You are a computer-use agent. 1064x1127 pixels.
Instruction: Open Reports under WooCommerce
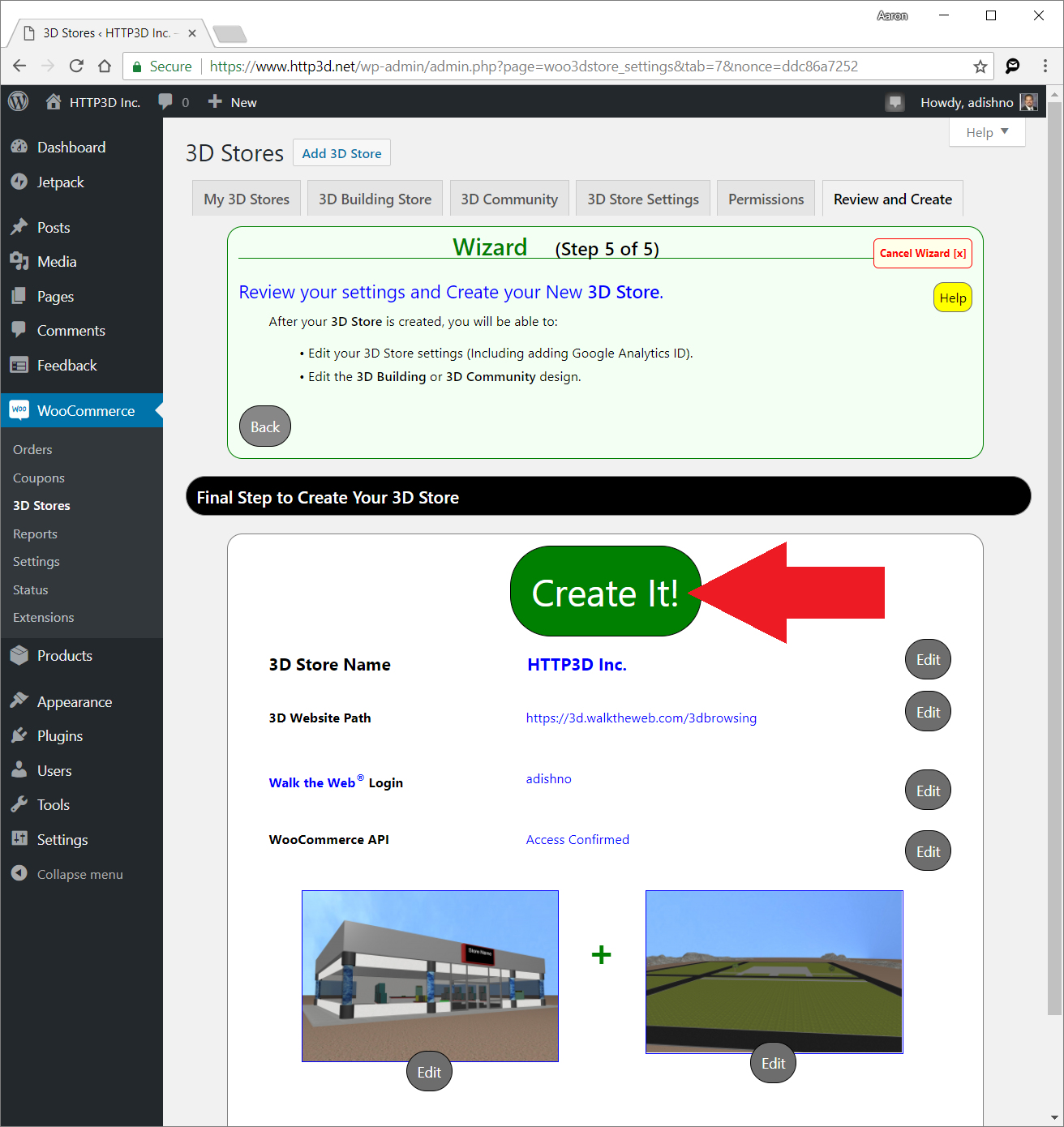(35, 534)
